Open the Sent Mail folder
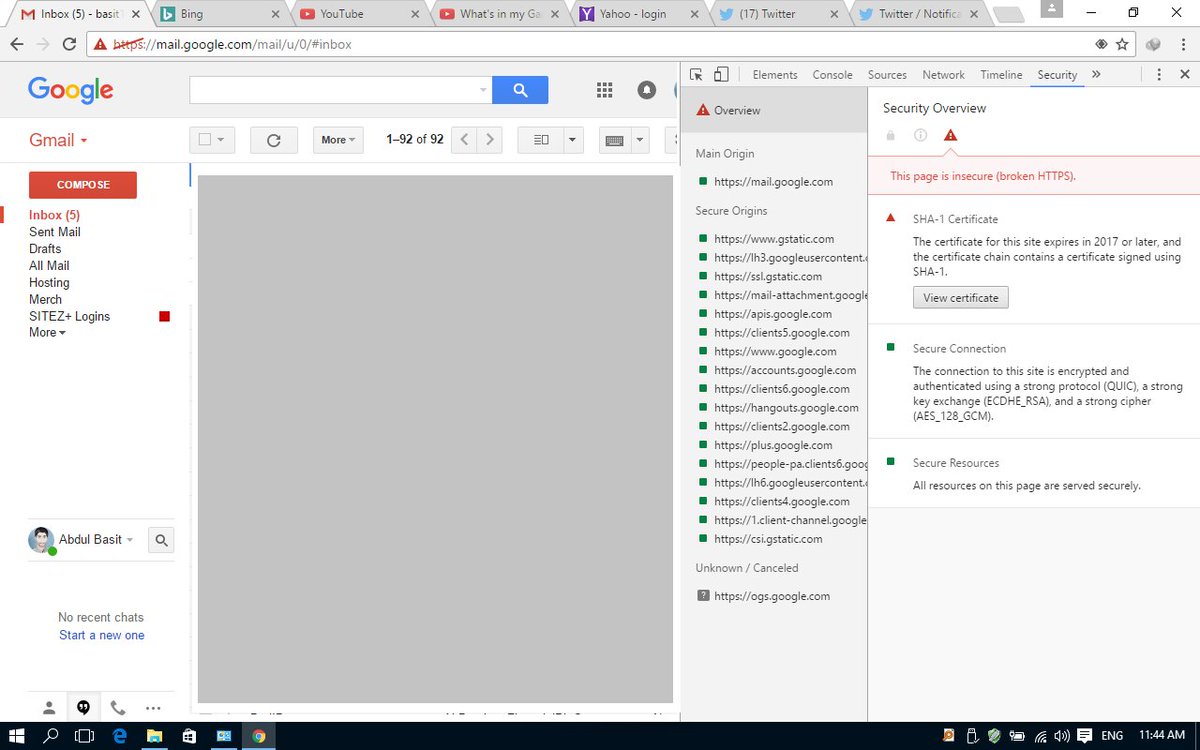1200x750 pixels. tap(55, 232)
